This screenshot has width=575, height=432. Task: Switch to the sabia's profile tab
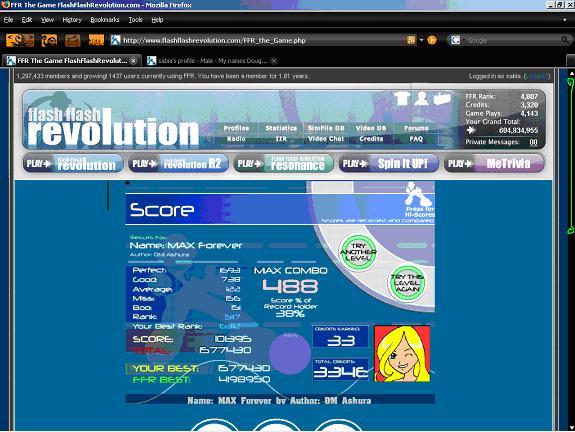coord(212,61)
